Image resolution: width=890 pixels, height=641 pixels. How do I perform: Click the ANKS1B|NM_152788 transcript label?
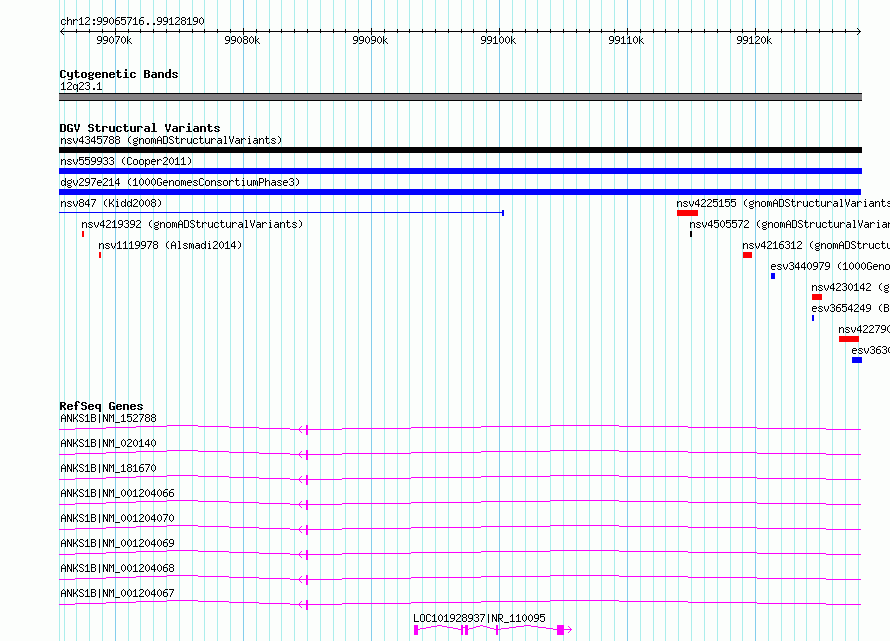tap(108, 418)
